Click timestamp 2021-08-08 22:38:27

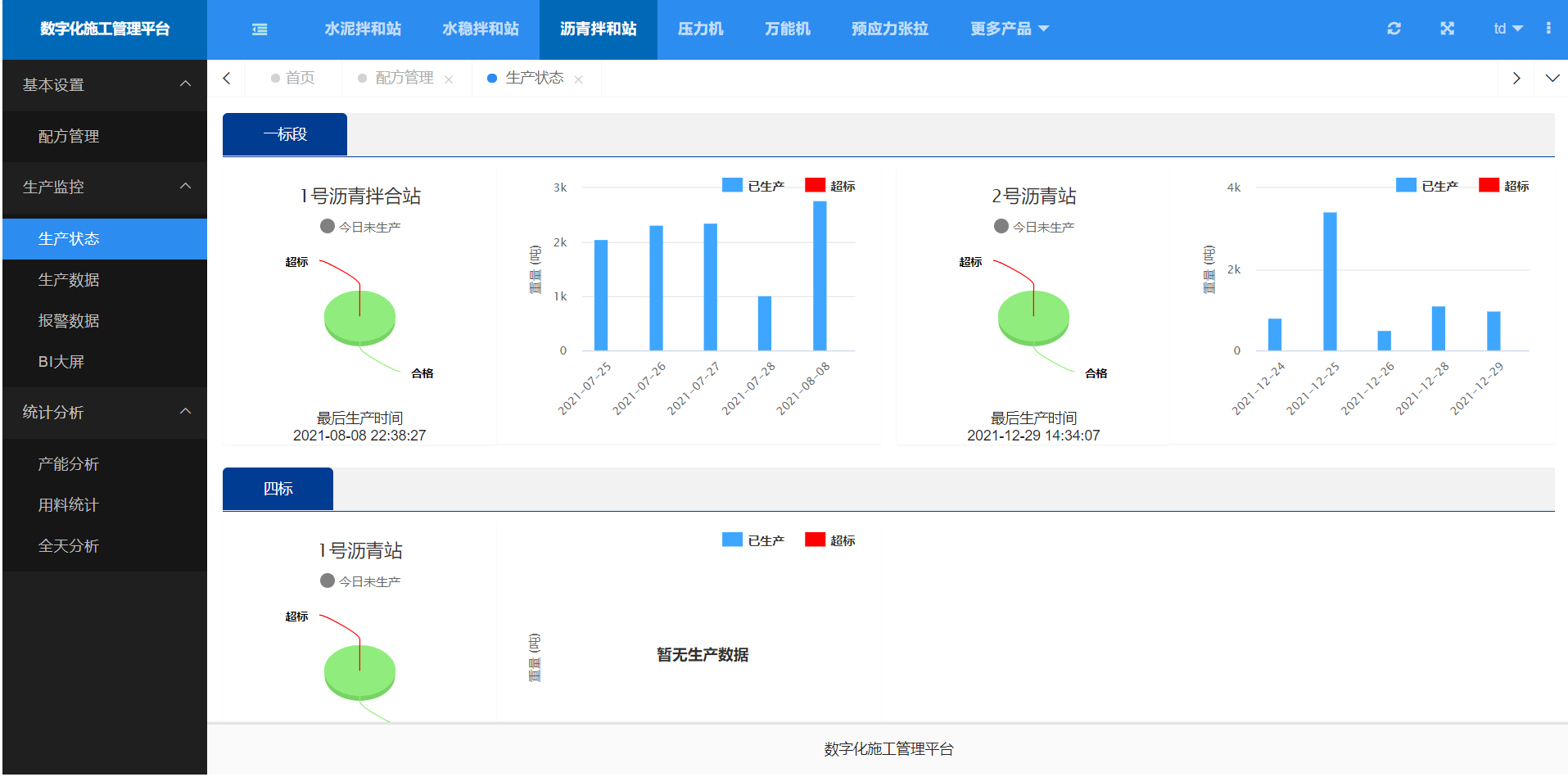click(x=359, y=436)
